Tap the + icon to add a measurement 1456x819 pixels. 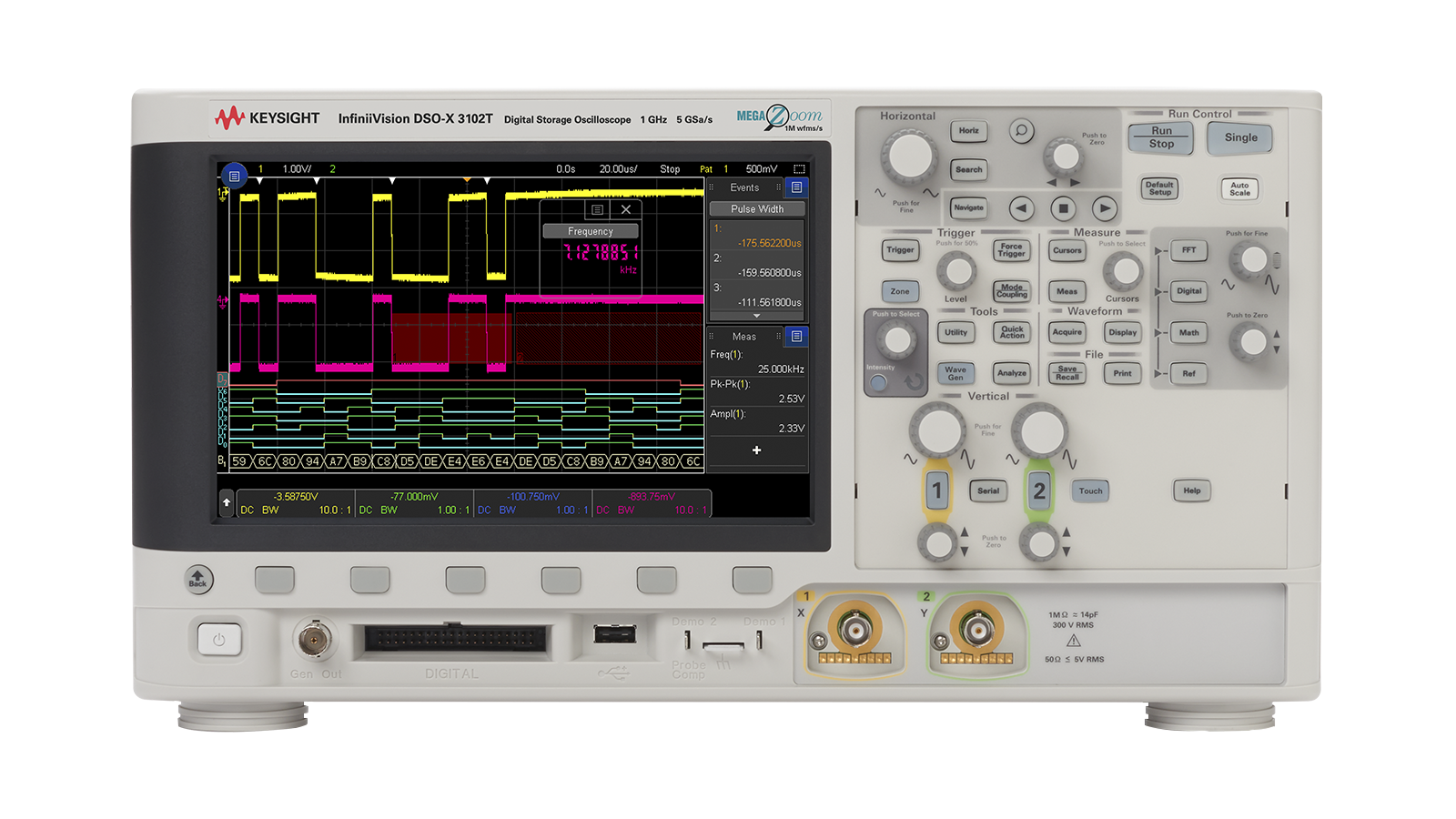point(756,450)
